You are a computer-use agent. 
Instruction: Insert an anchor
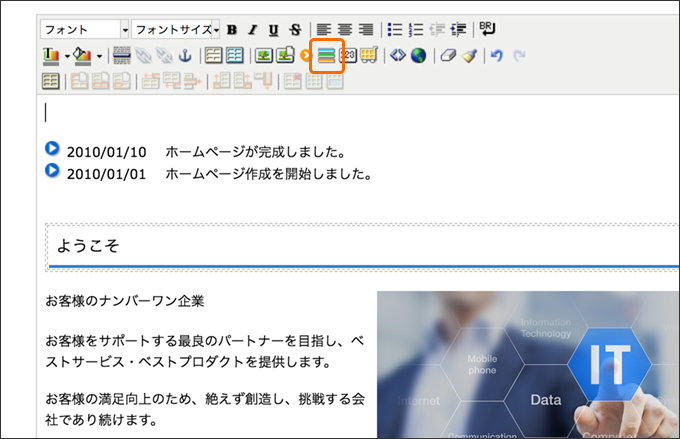pyautogui.click(x=185, y=56)
